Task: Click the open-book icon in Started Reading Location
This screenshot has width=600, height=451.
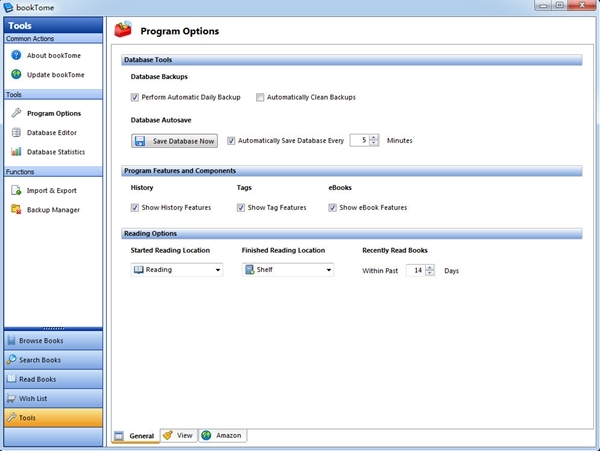Action: click(x=139, y=270)
